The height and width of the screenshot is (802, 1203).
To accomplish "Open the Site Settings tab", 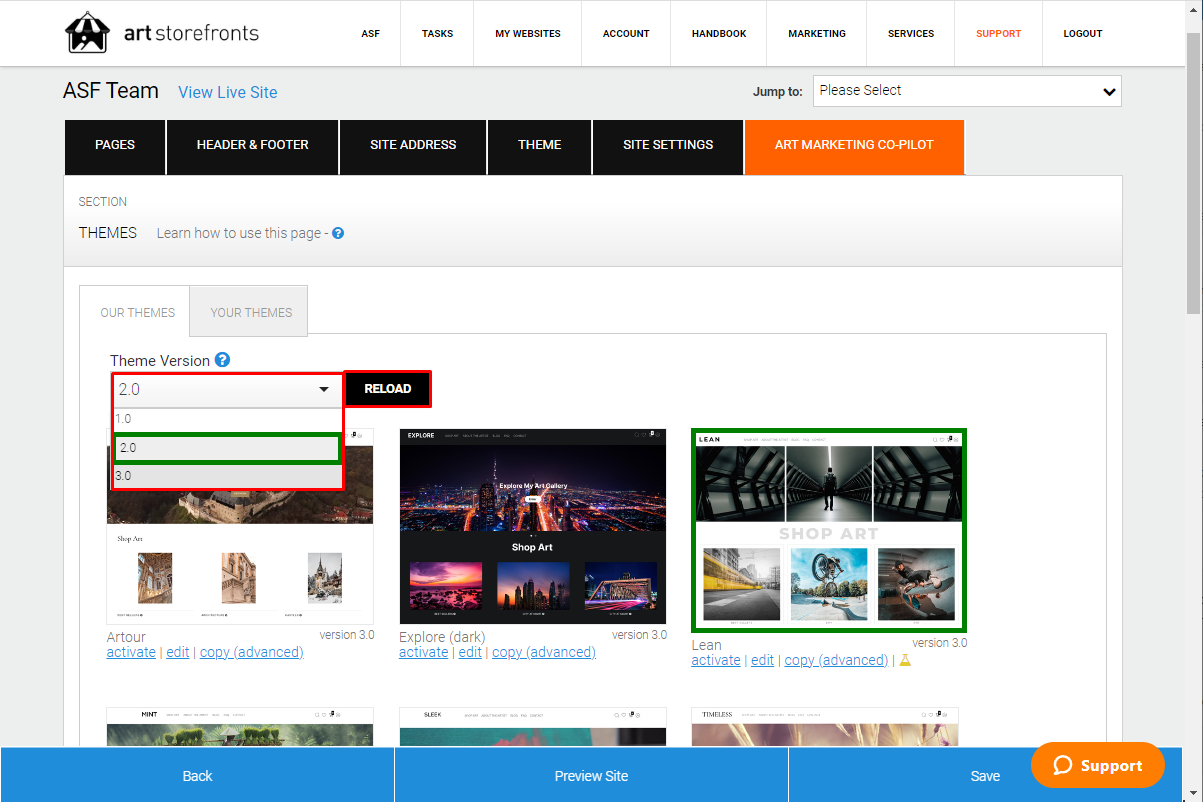I will [x=668, y=146].
